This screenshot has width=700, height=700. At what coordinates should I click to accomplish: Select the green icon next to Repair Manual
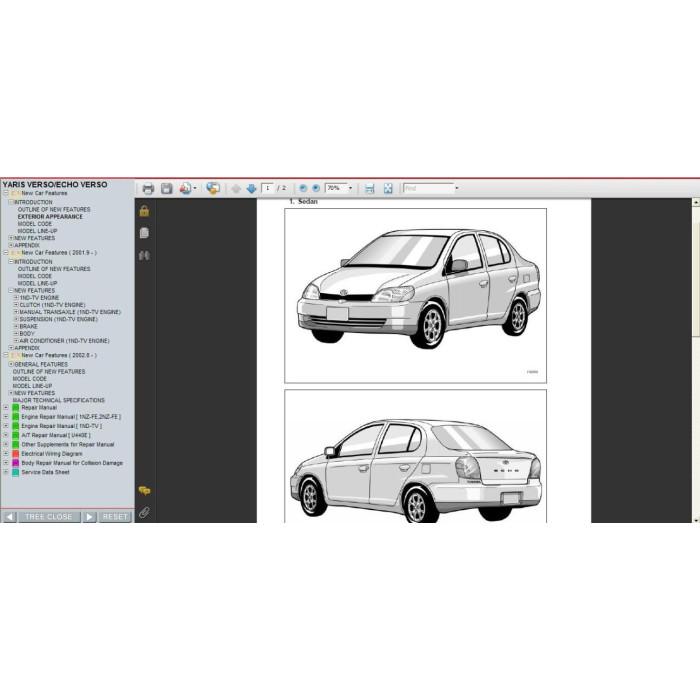pyautogui.click(x=16, y=408)
